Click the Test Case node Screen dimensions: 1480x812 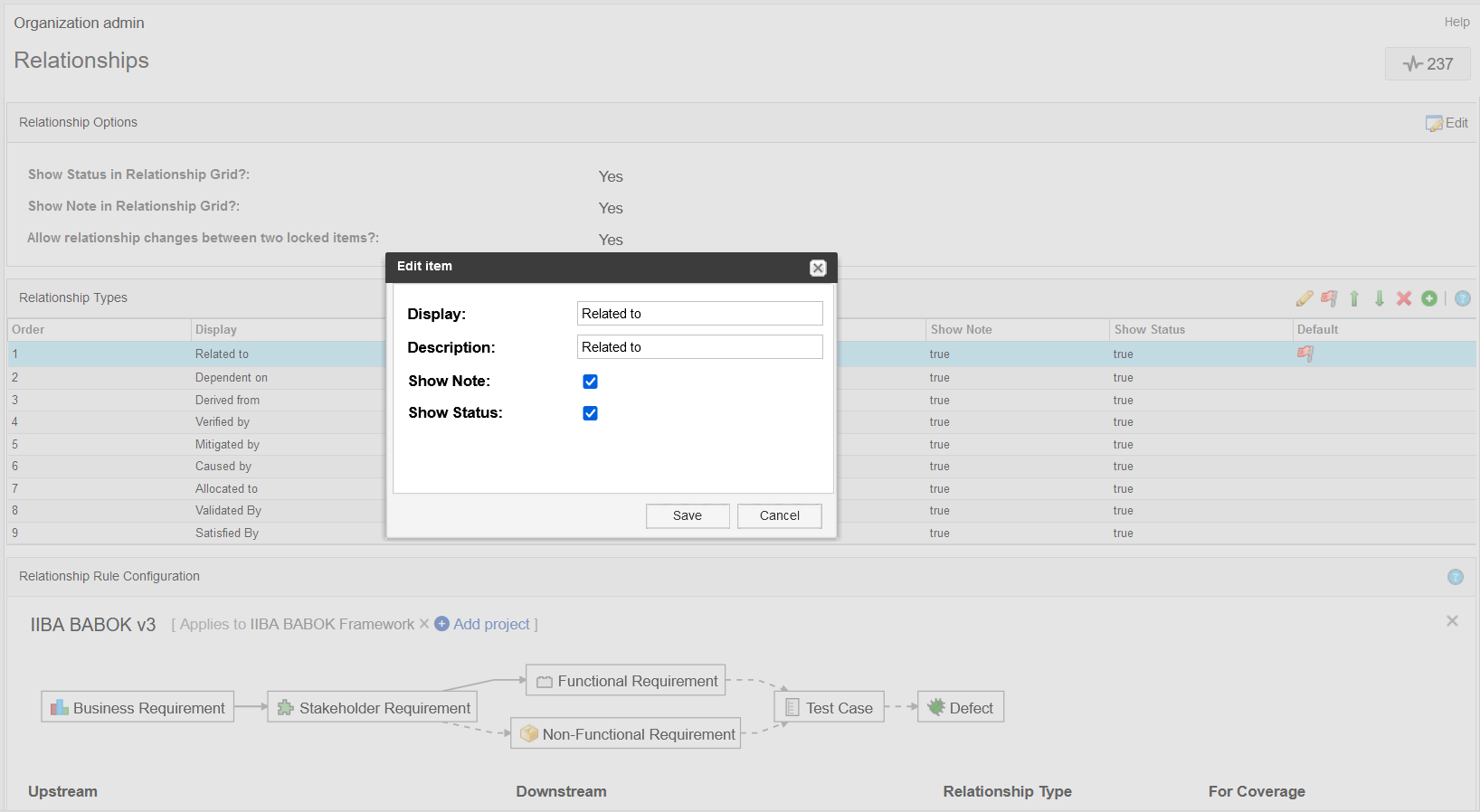click(x=829, y=707)
